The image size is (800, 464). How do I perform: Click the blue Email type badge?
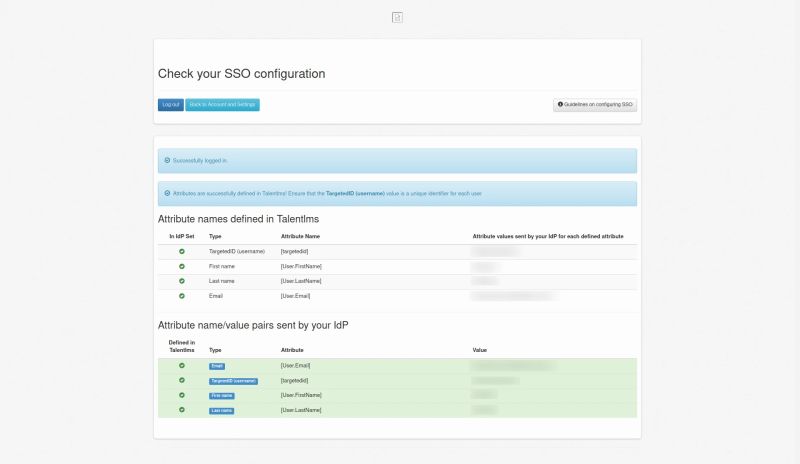(x=217, y=366)
